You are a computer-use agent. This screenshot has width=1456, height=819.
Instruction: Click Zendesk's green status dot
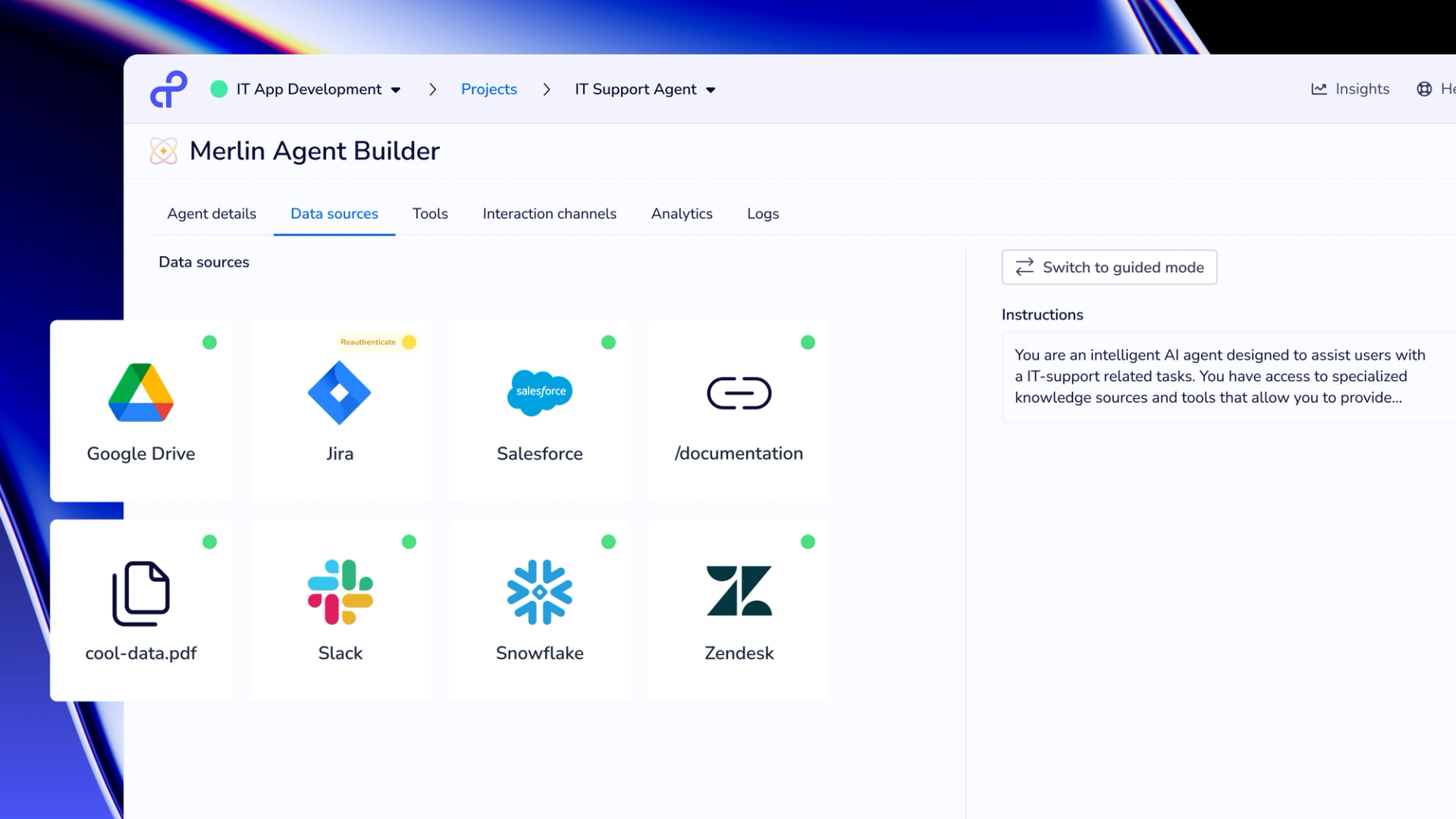coord(808,541)
